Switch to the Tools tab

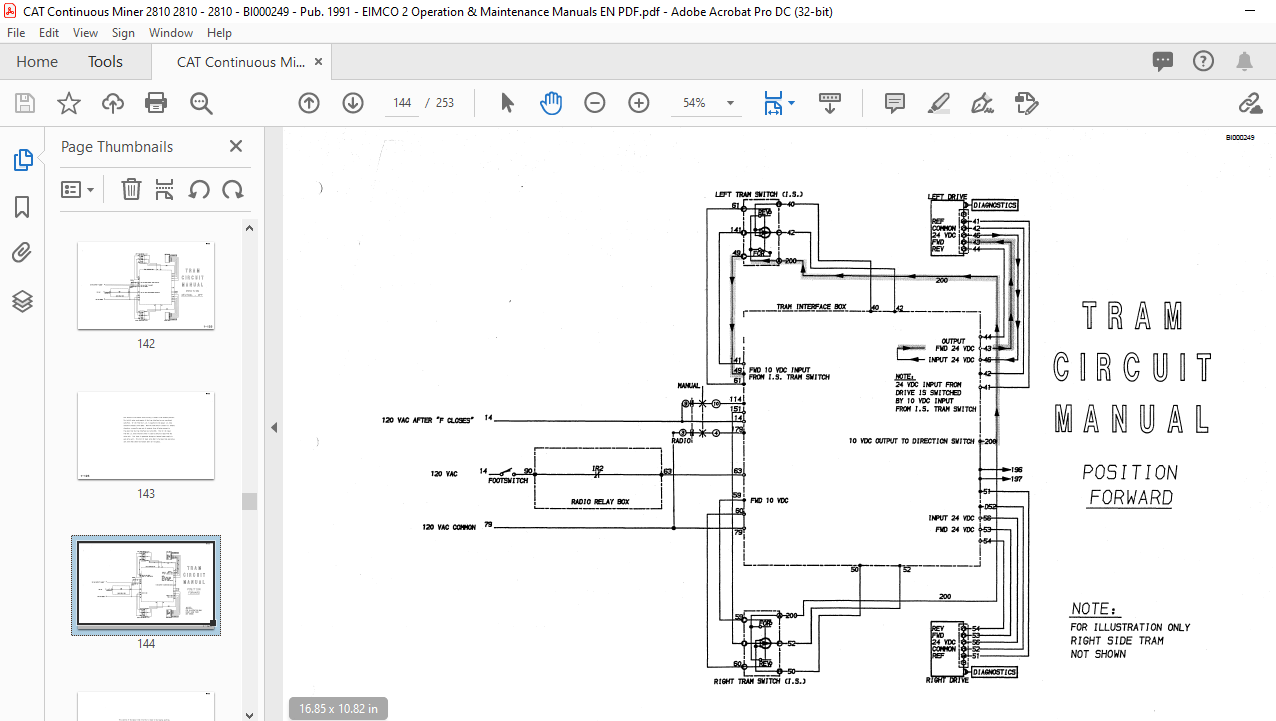click(105, 61)
